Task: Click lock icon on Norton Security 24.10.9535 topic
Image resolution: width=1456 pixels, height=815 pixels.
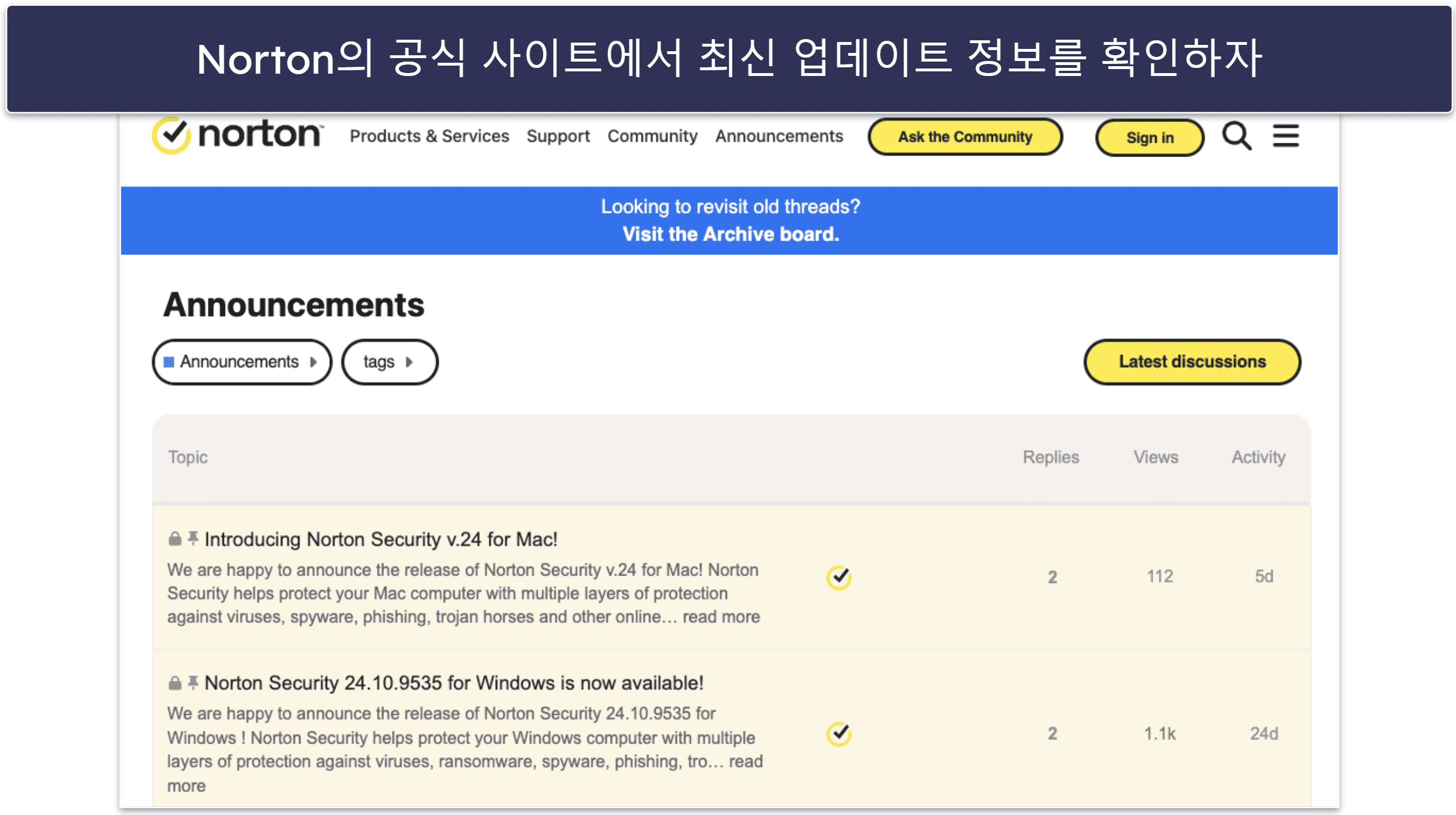Action: (174, 683)
